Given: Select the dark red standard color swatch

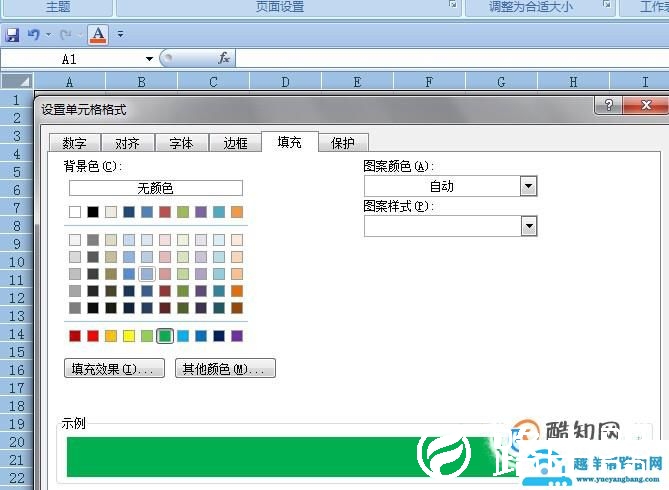Looking at the screenshot, I should (x=75, y=336).
